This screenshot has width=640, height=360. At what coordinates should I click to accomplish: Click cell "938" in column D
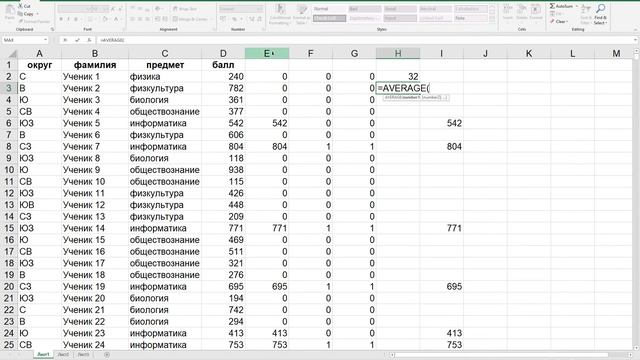click(223, 170)
